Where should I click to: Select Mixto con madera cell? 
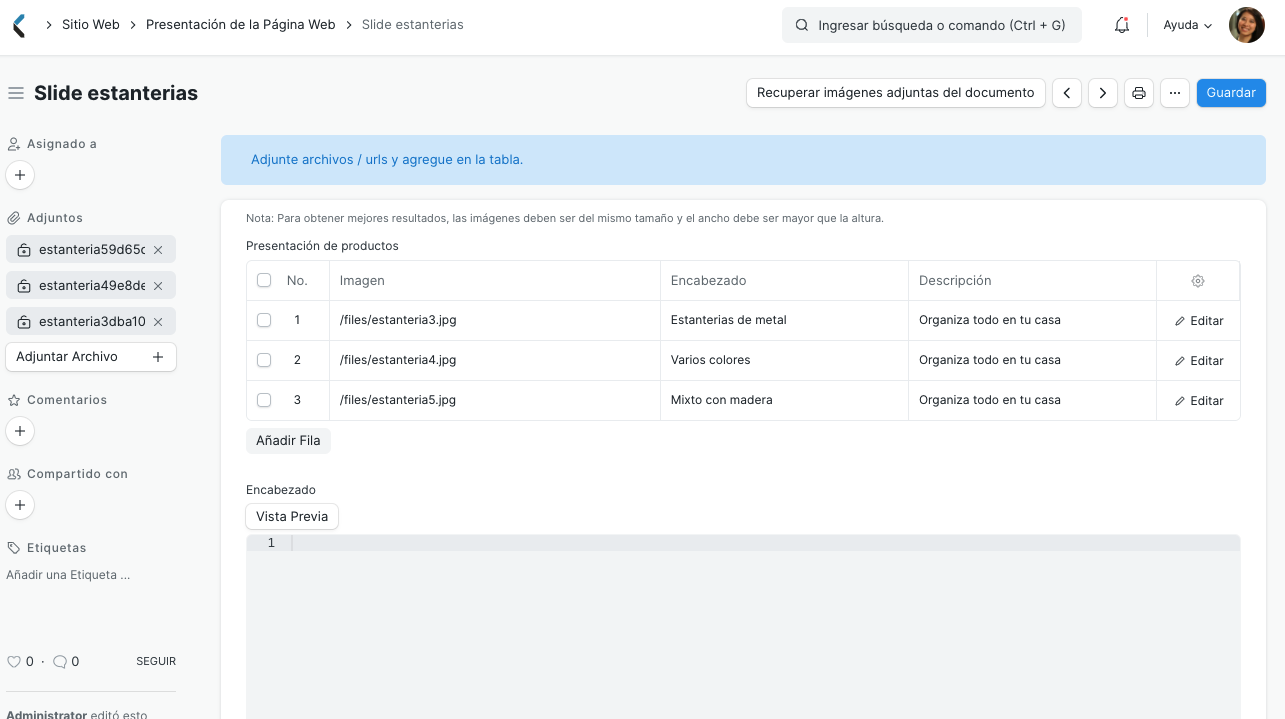tap(784, 400)
